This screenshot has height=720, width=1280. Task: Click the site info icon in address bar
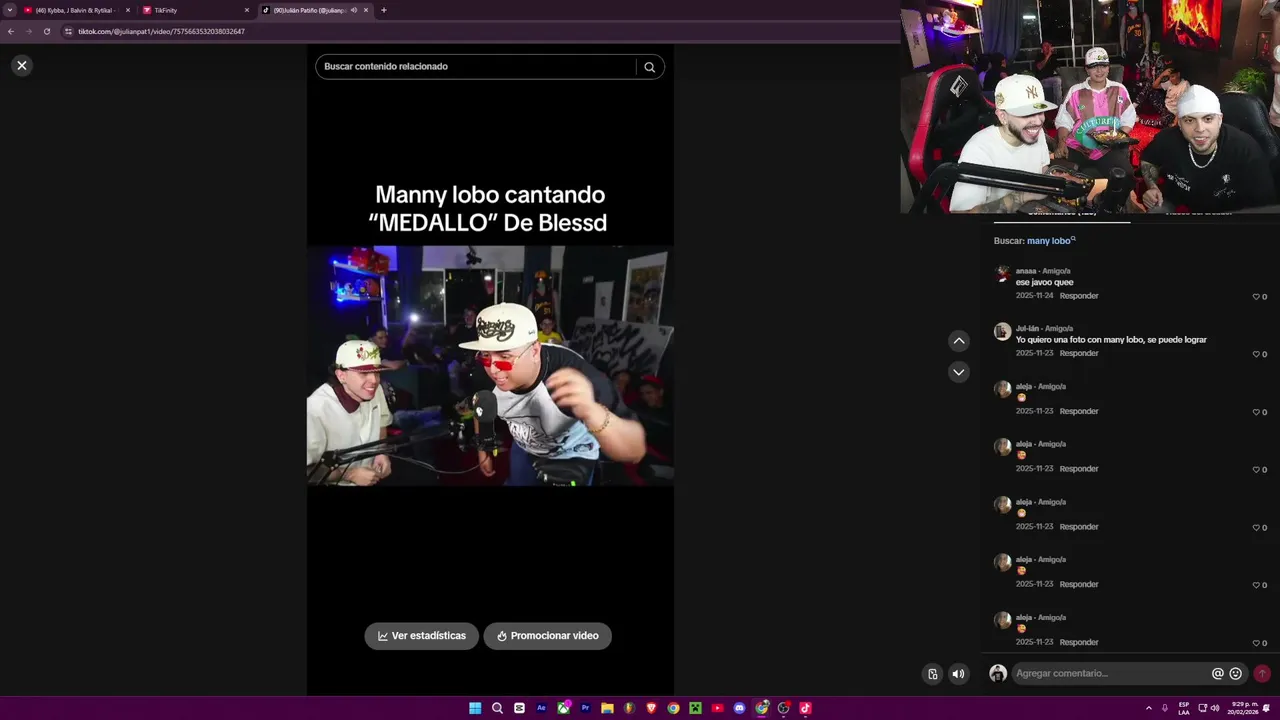(x=68, y=31)
